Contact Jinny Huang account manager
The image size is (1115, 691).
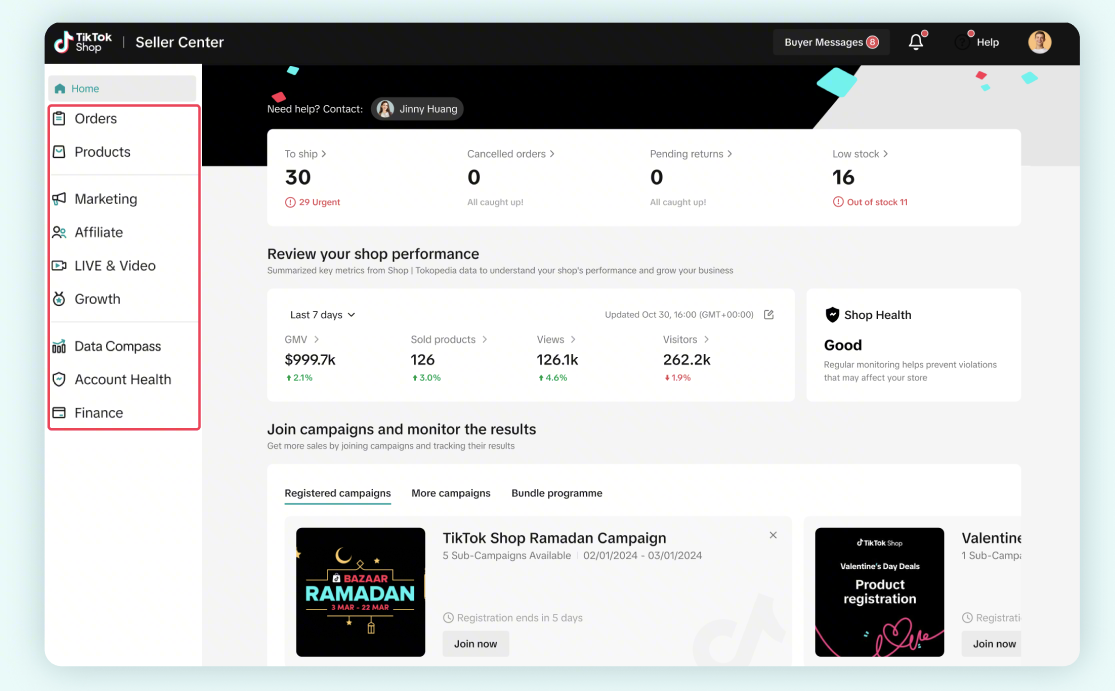pos(417,109)
